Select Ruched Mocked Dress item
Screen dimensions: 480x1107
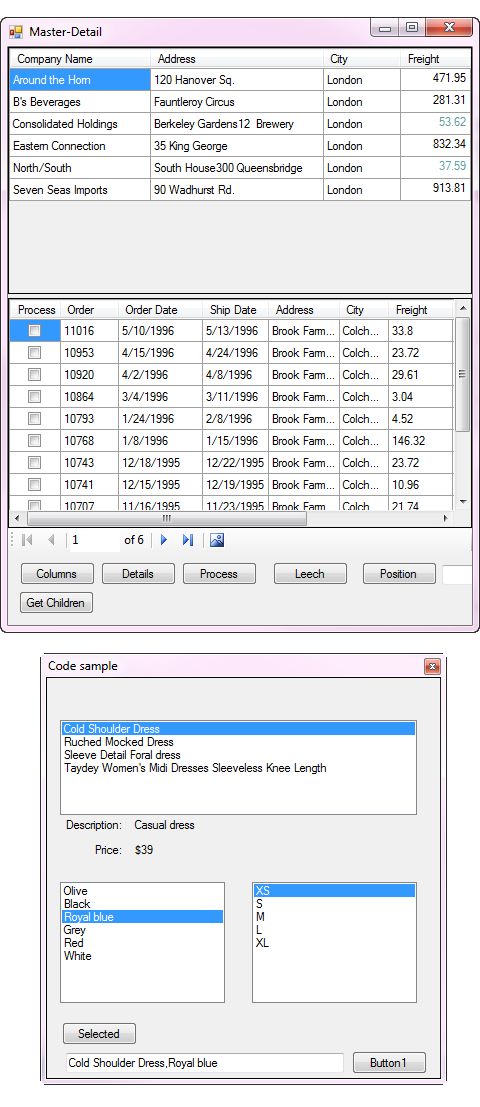coord(239,742)
